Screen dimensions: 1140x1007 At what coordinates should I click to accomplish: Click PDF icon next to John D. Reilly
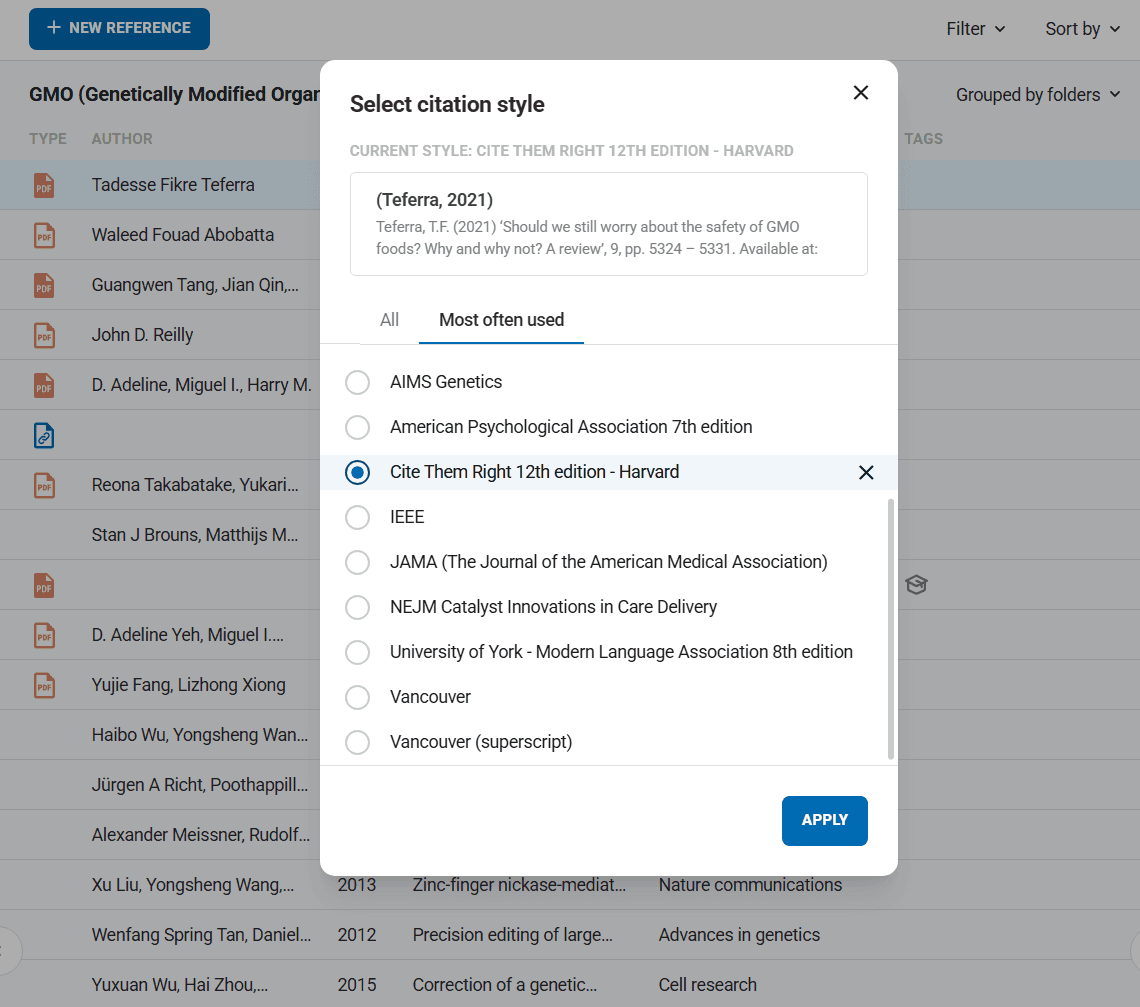click(44, 335)
